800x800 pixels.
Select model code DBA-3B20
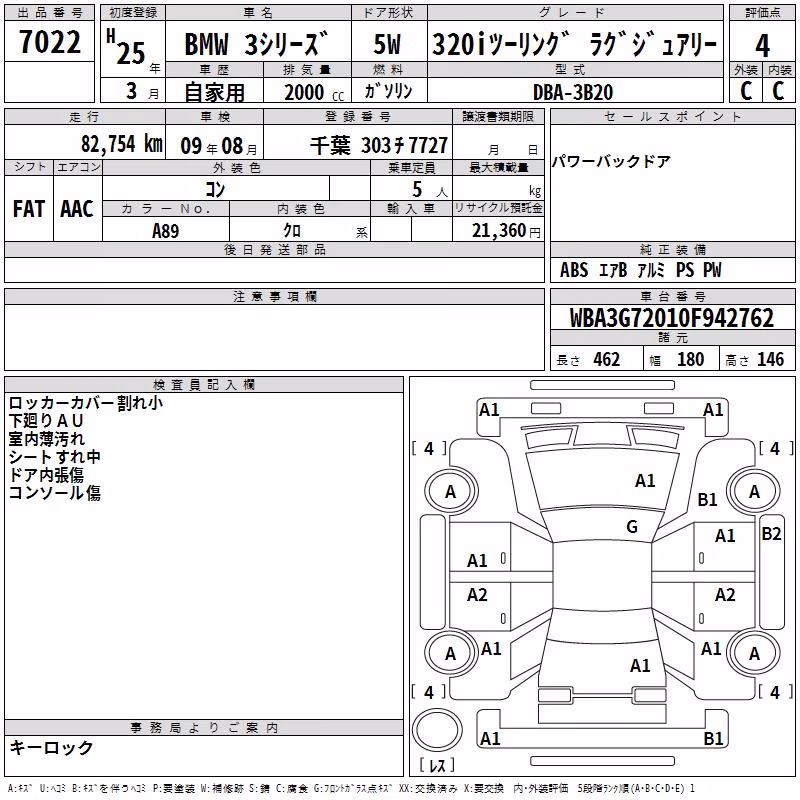tap(573, 92)
